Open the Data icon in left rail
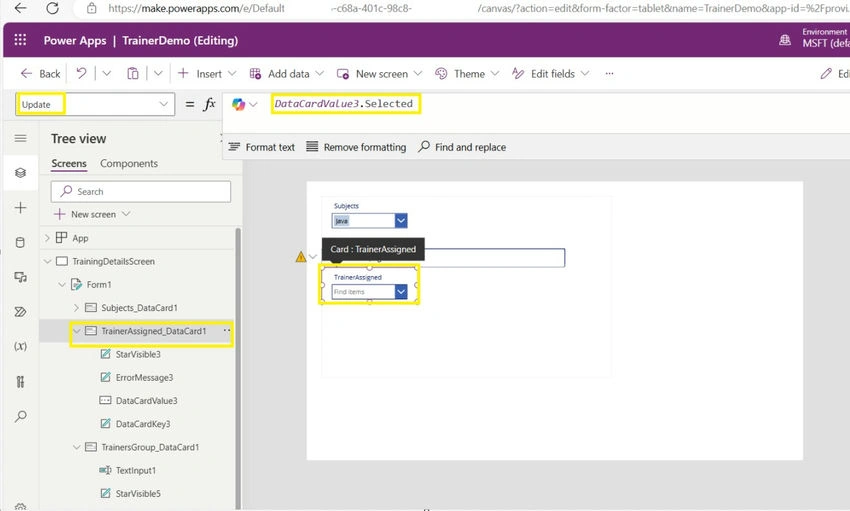The image size is (850, 511). click(20, 242)
